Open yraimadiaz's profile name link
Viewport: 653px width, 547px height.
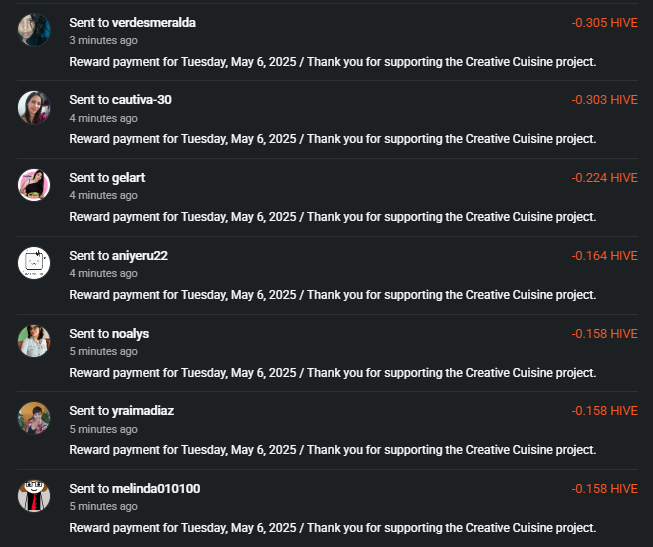point(143,411)
